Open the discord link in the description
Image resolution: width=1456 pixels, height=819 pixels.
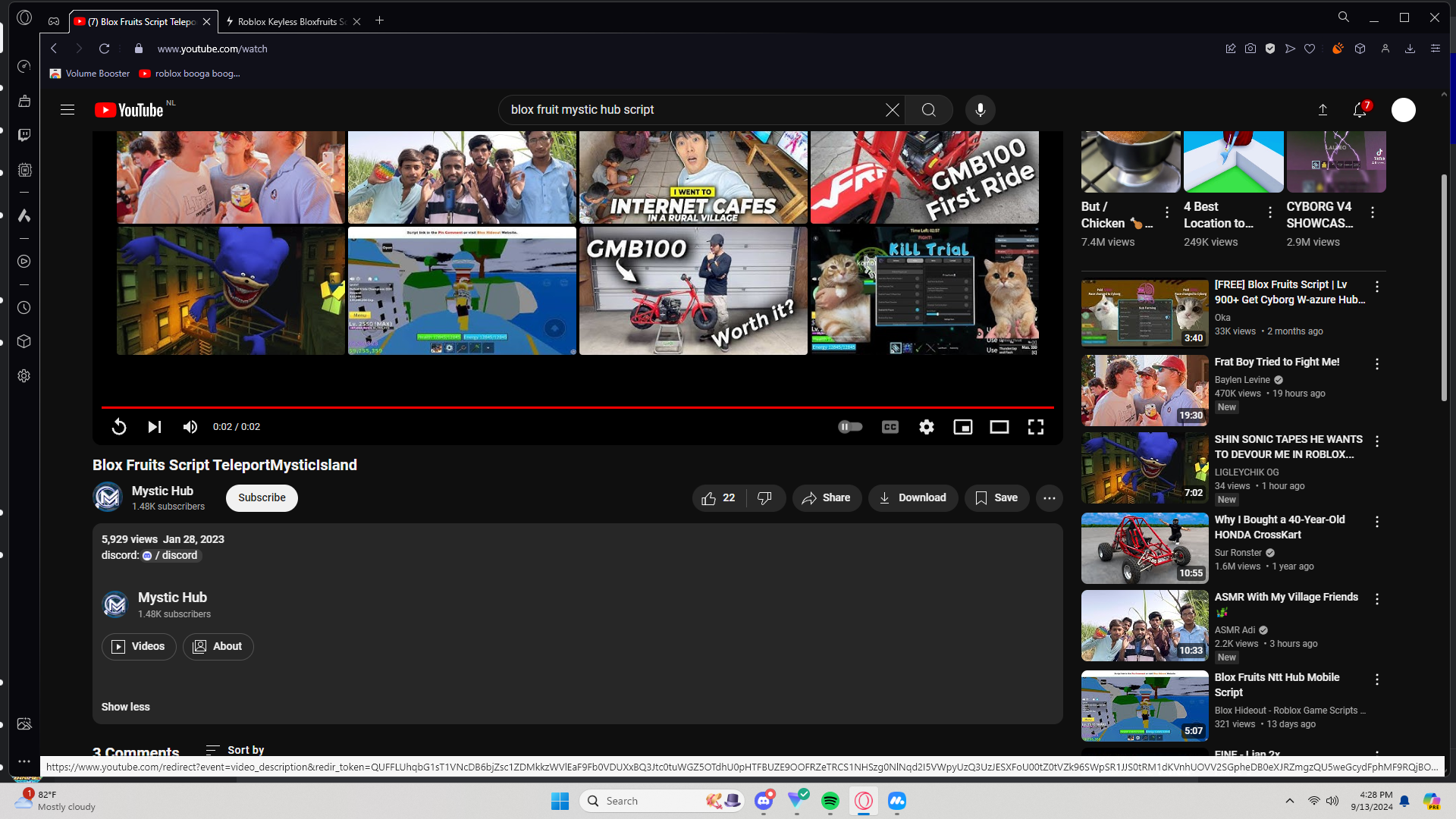click(171, 556)
